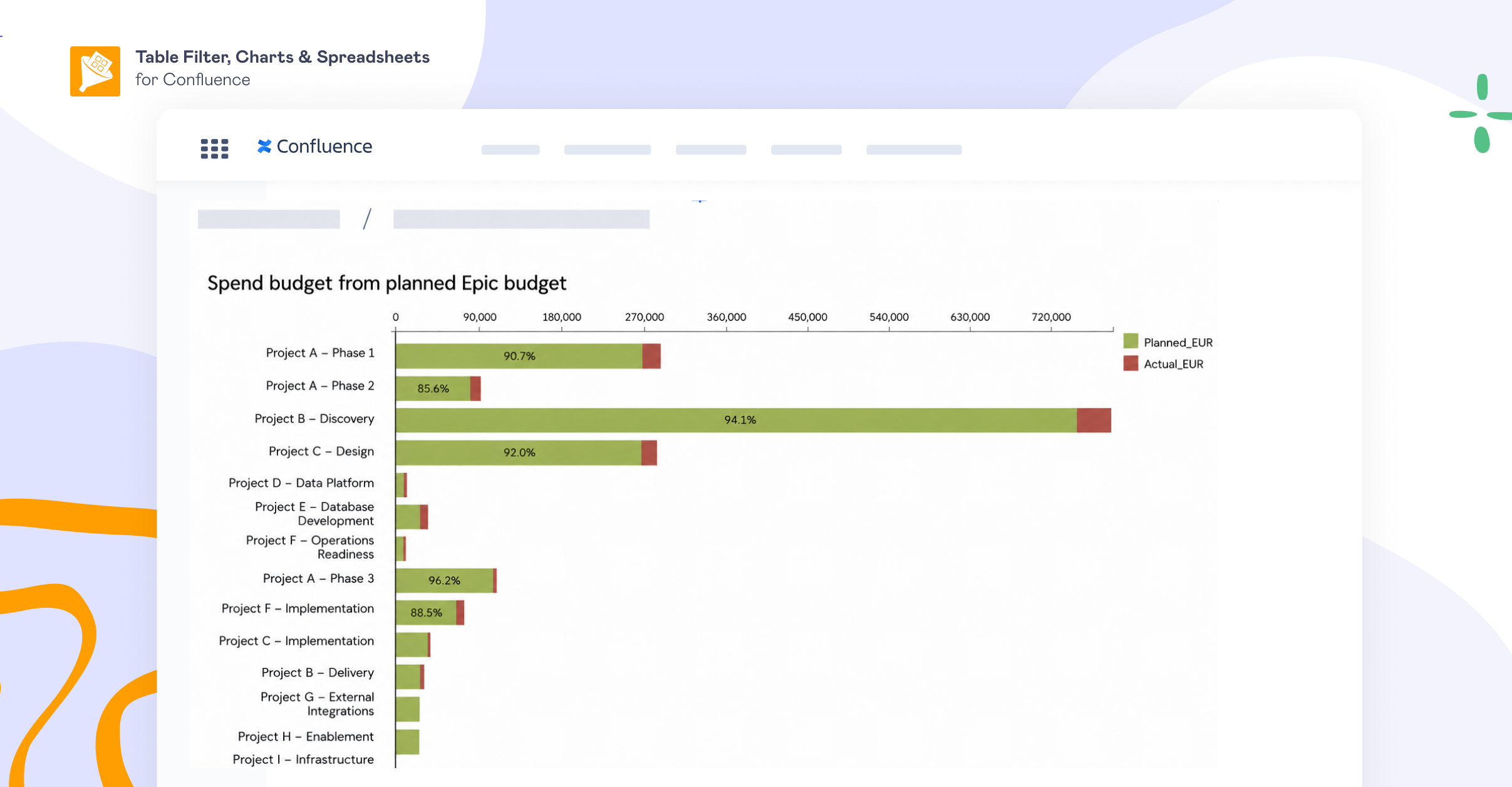Screen dimensions: 1512x787
Task: Select the 'Project B – Discovery' label
Action: 314,419
